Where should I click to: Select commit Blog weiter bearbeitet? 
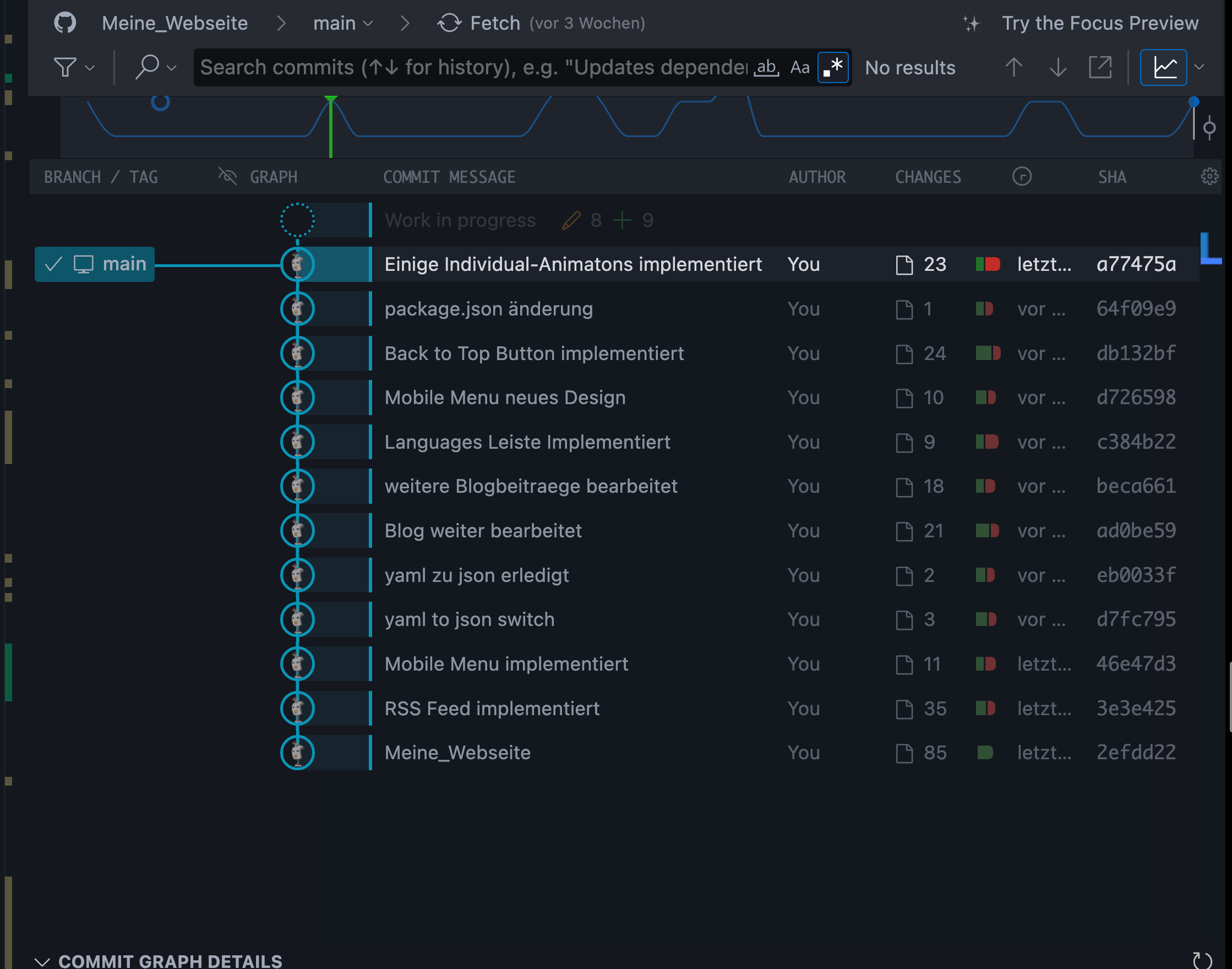615,531
